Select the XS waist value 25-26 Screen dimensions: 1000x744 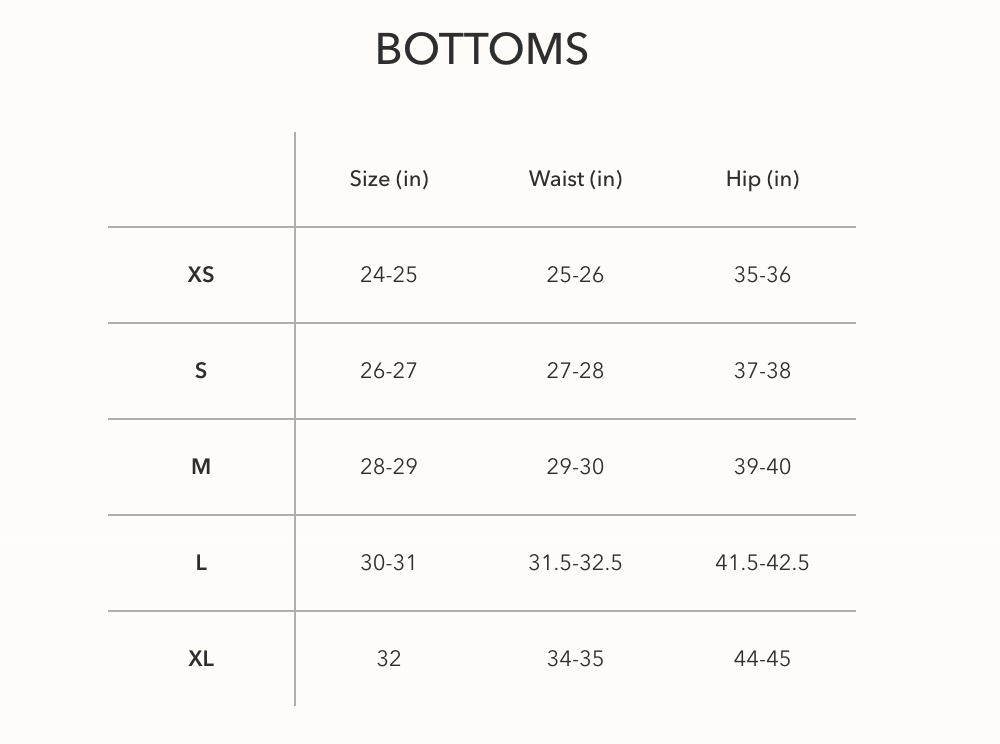(575, 275)
